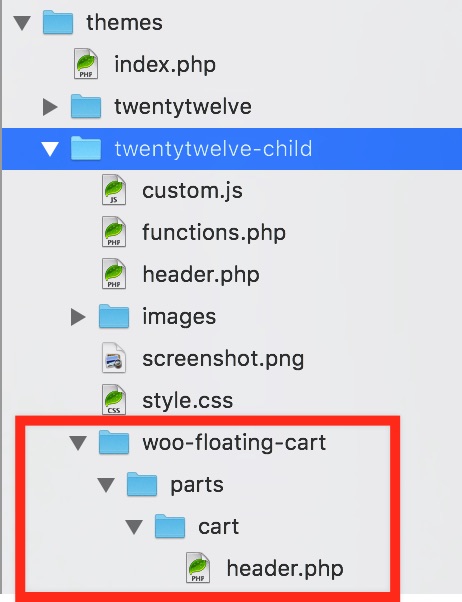Click the index.php file icon
This screenshot has width=462, height=602.
click(86, 64)
